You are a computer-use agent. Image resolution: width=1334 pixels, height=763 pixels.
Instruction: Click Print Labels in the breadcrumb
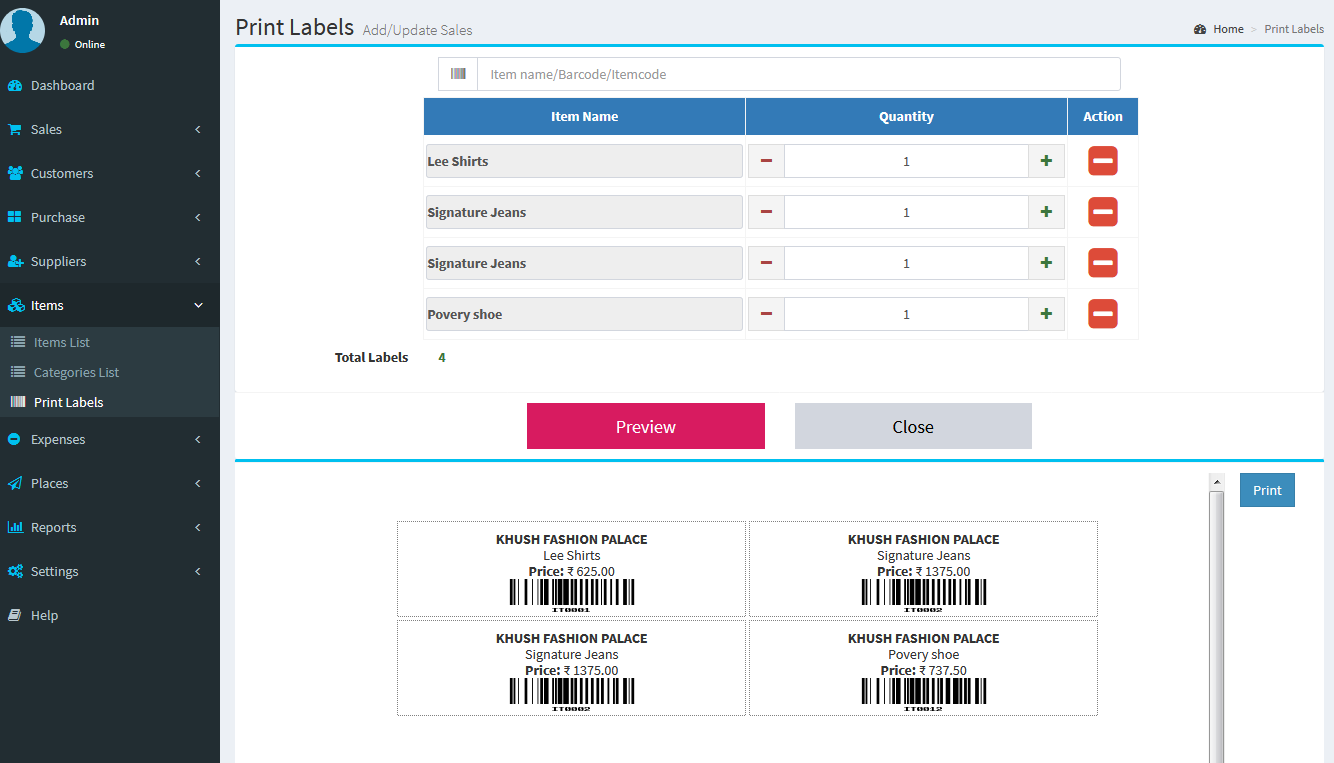coord(1294,30)
